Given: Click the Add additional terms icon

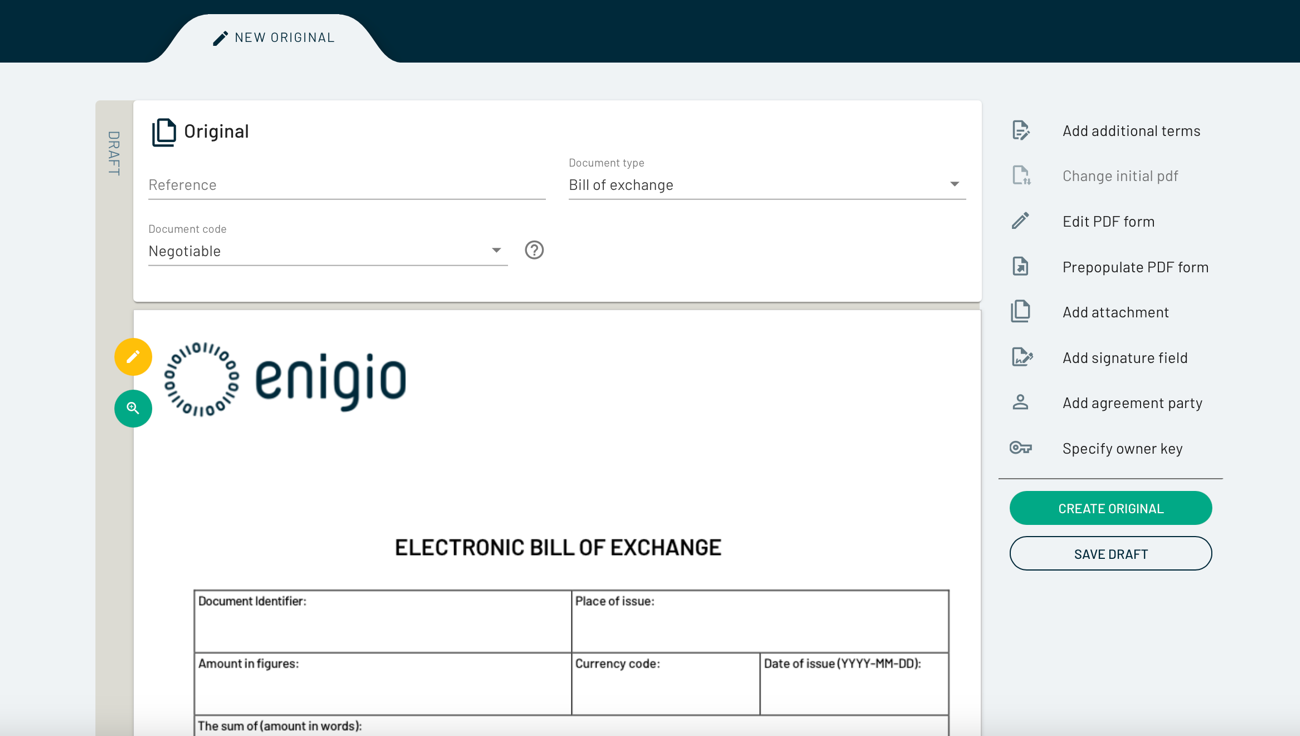Looking at the screenshot, I should 1020,130.
